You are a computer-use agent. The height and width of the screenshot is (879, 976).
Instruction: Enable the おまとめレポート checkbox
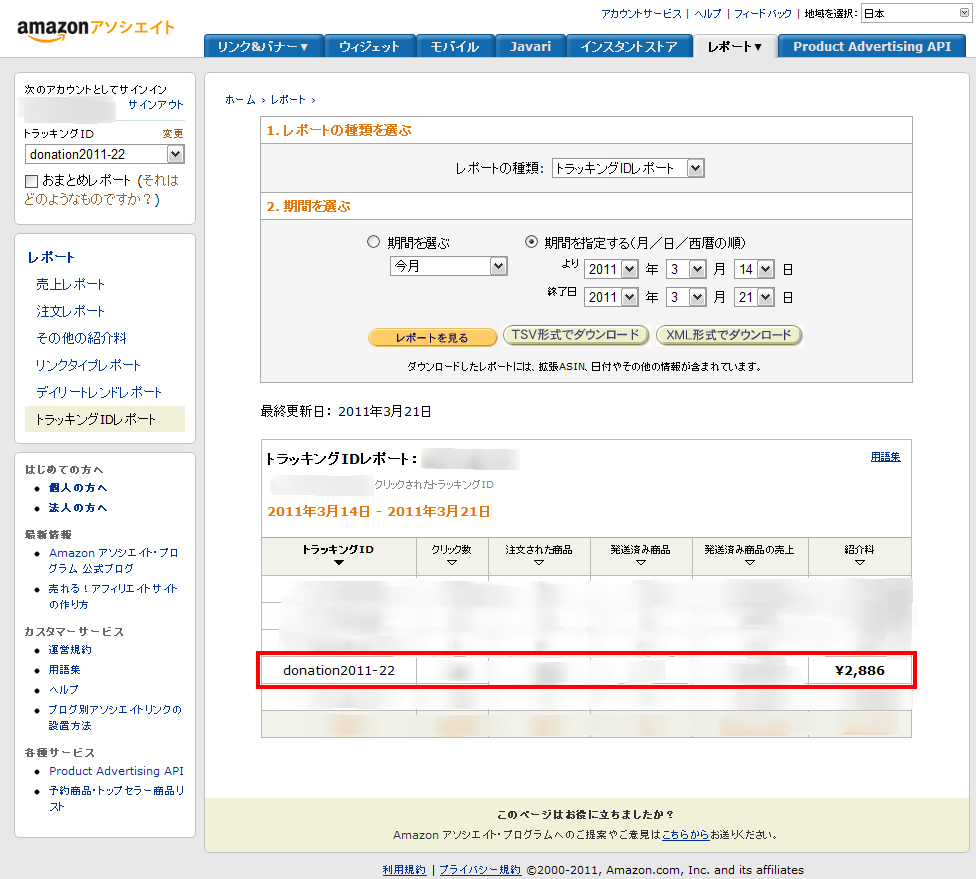coord(31,181)
